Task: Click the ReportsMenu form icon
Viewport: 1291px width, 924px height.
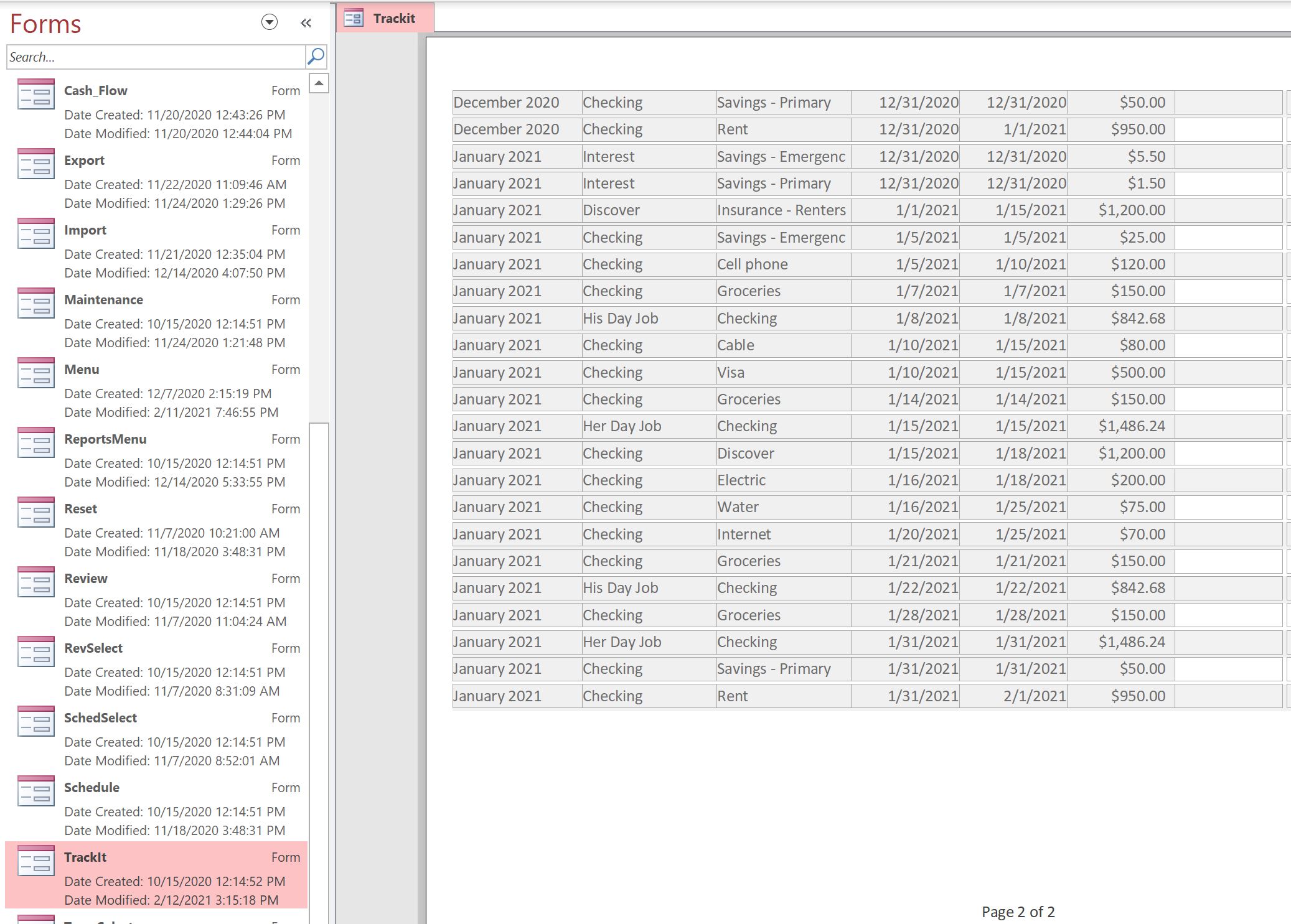Action: (36, 442)
